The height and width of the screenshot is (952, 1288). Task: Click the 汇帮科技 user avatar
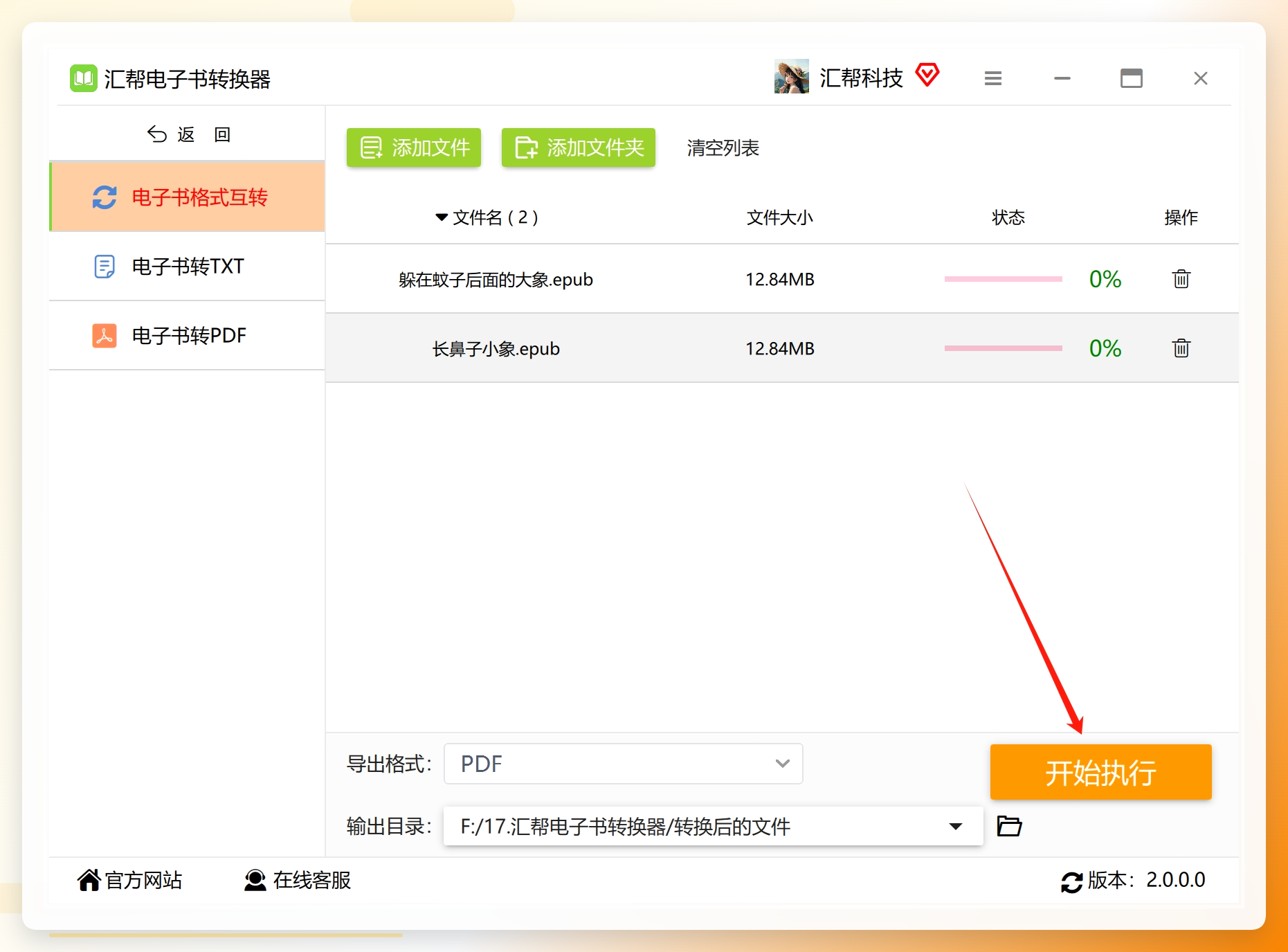coord(792,77)
